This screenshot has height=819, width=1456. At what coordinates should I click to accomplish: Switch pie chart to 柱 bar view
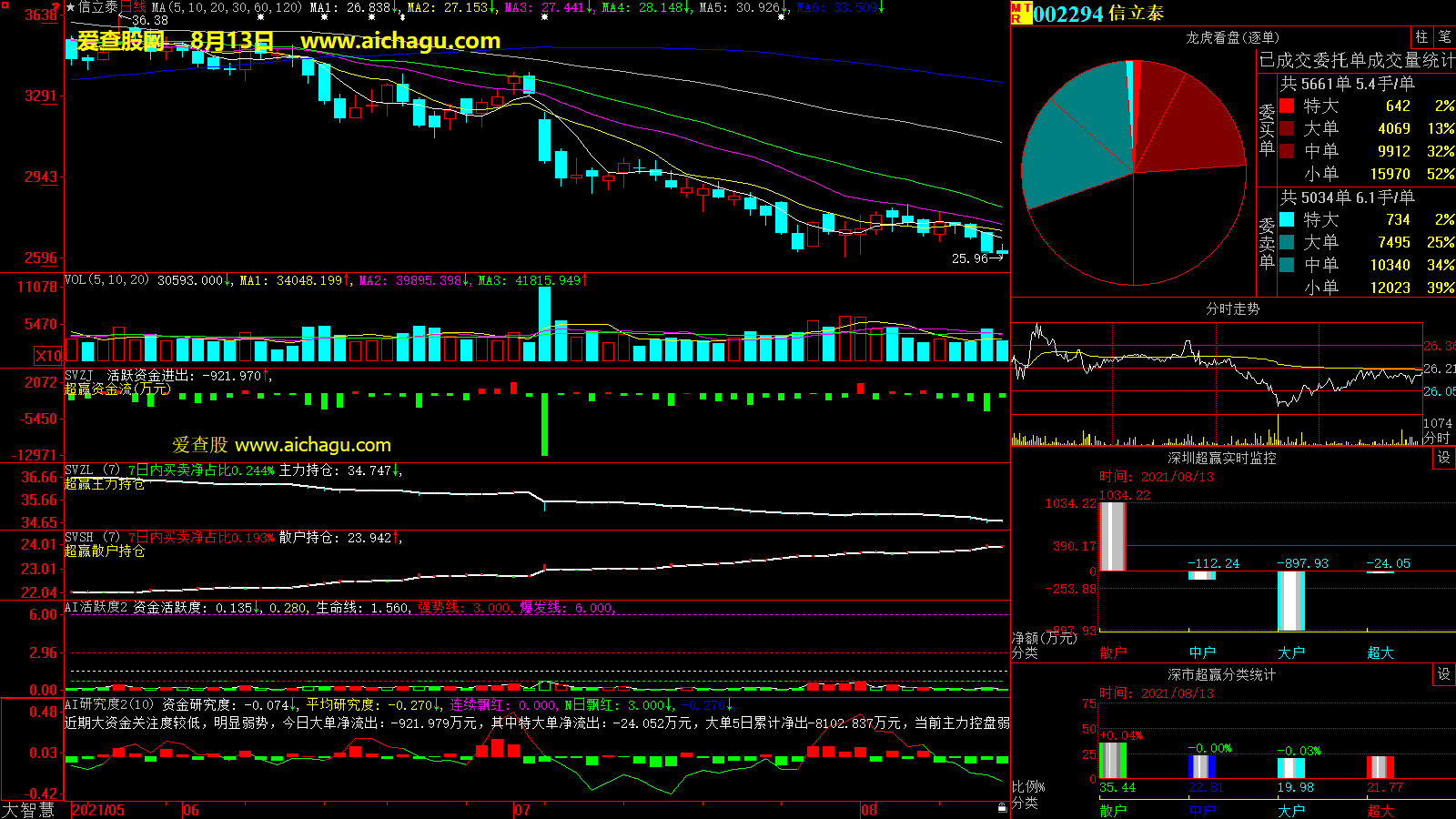(1421, 37)
